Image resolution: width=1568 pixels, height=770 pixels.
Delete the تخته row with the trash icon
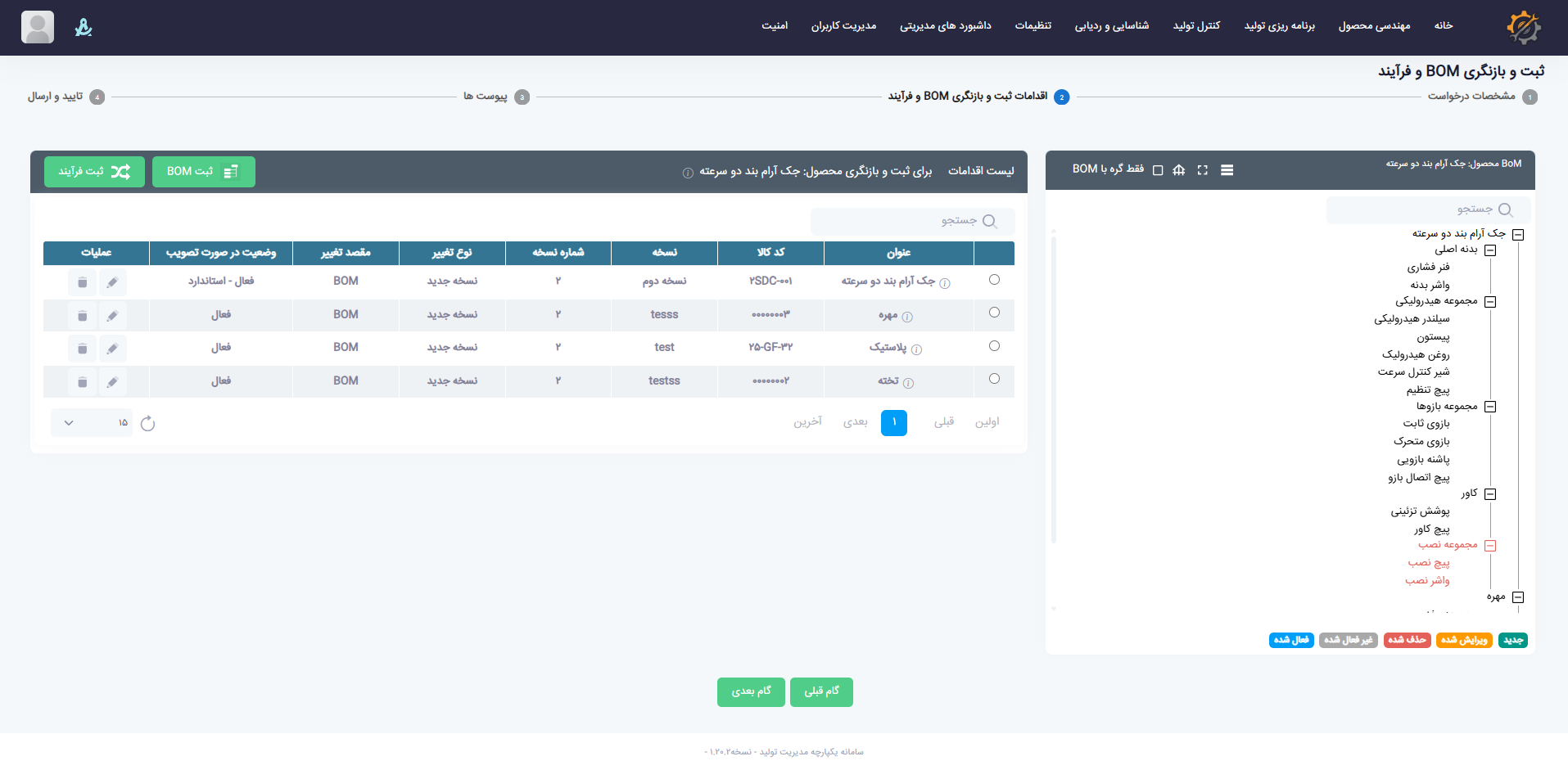coord(82,382)
